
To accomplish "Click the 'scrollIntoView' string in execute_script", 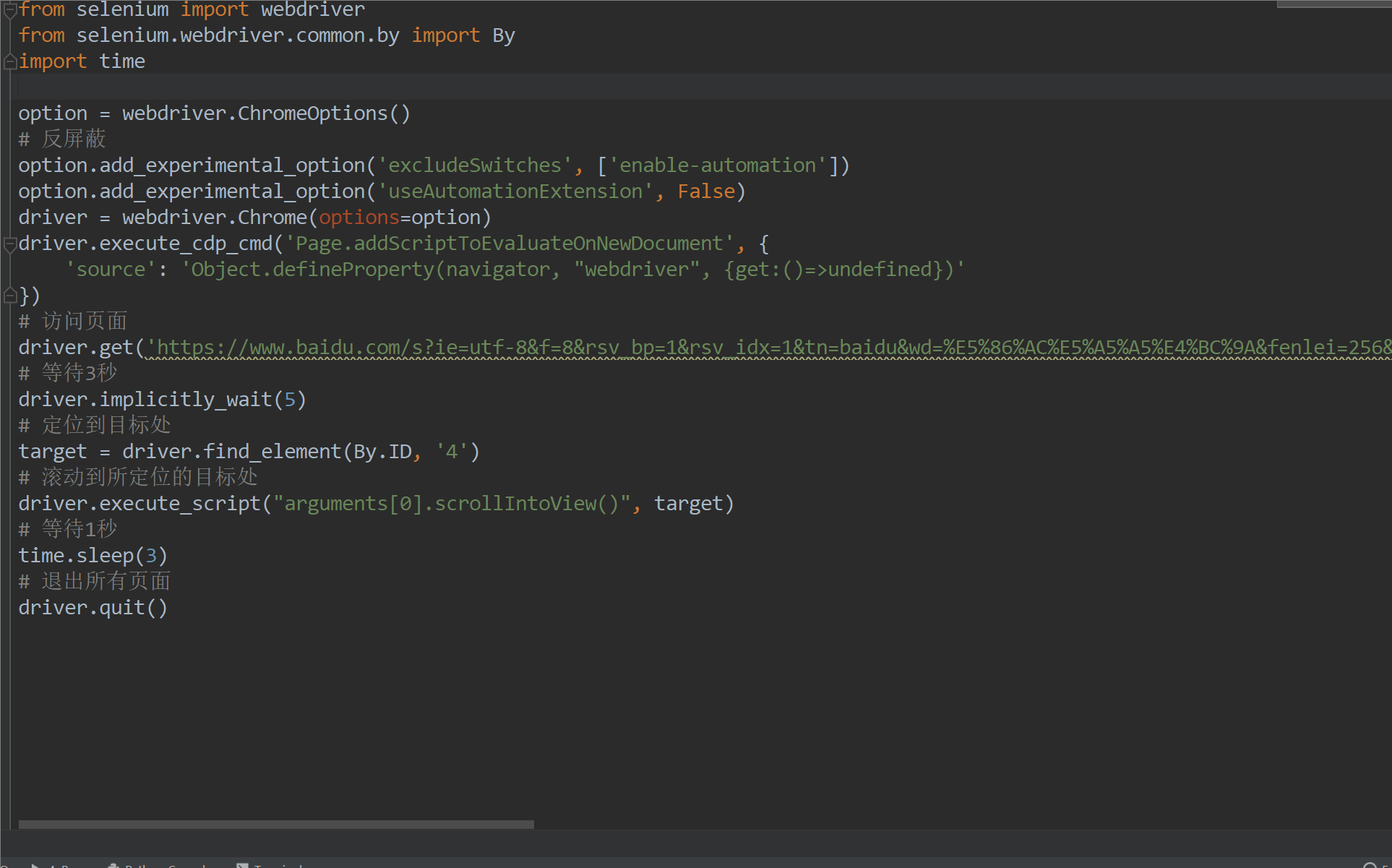I will 515,504.
